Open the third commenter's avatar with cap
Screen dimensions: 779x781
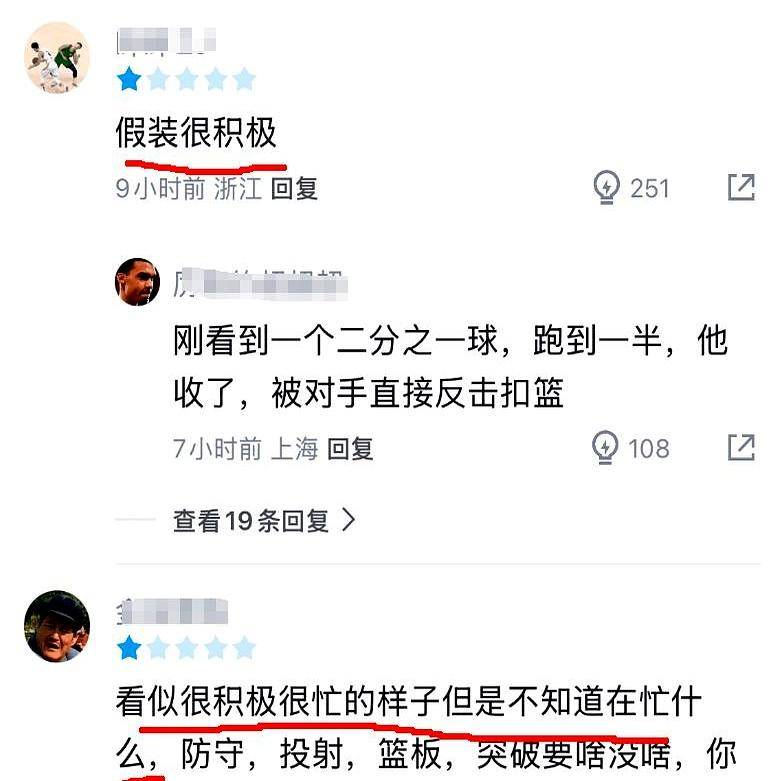57,626
